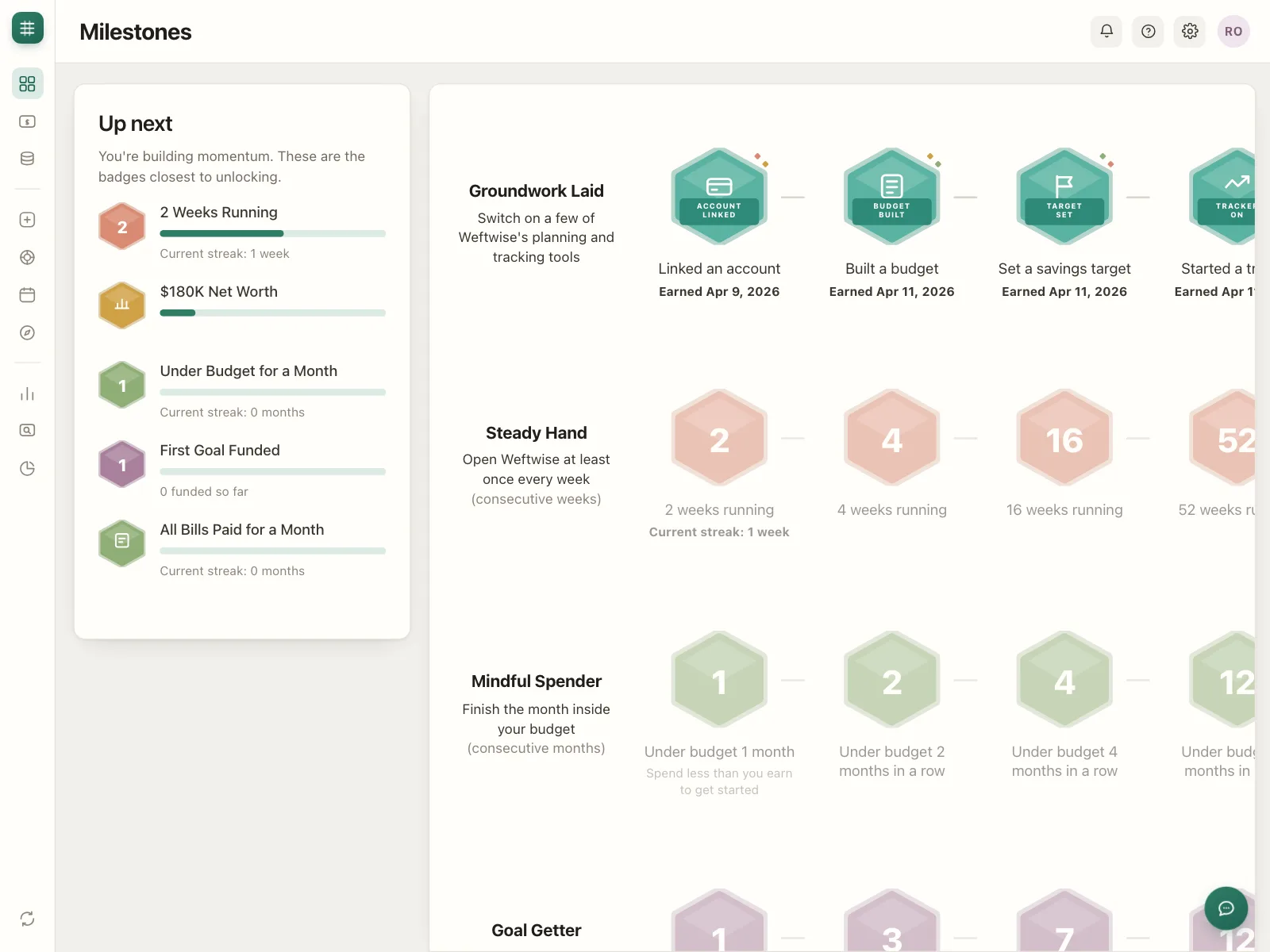The image size is (1270, 952).
Task: Select the Target Set badge
Action: tap(1064, 197)
